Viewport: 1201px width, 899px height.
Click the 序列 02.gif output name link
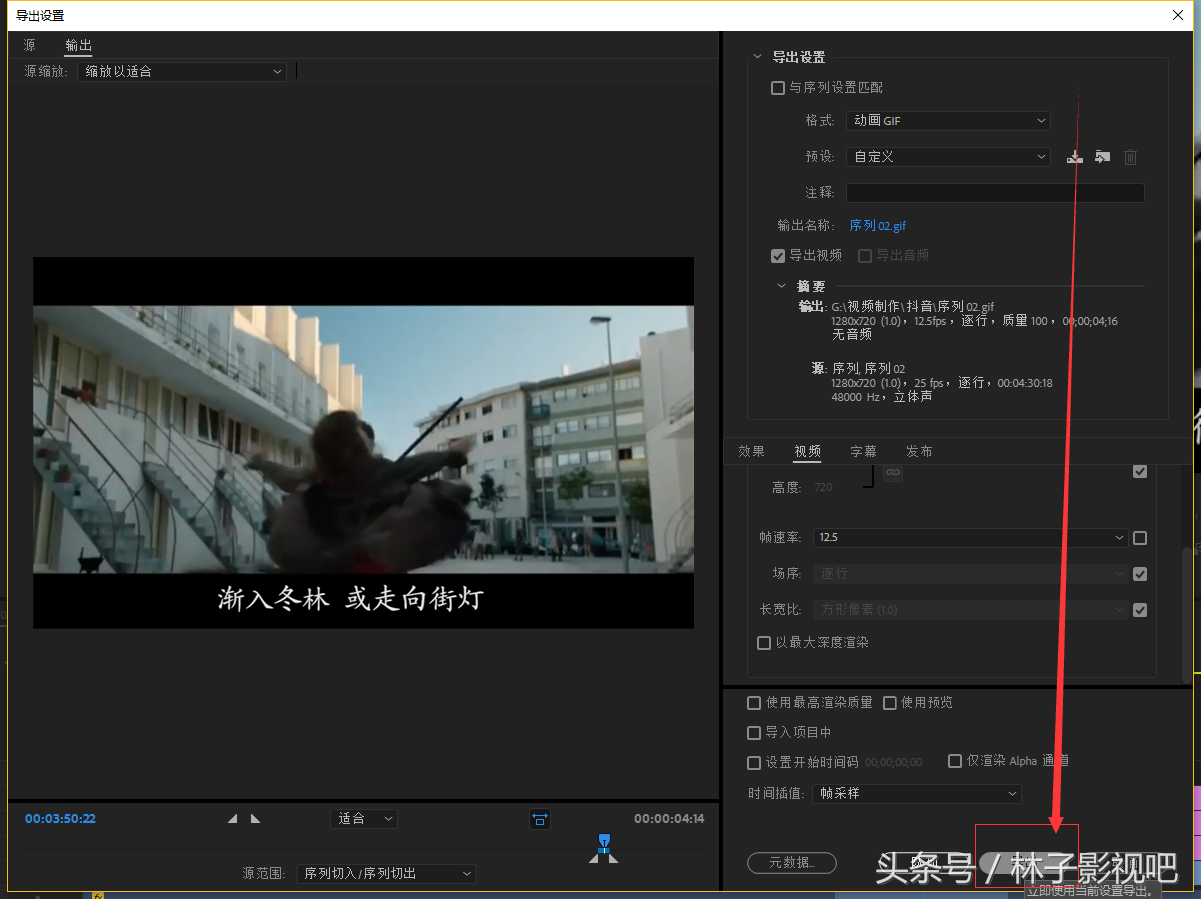click(x=878, y=226)
